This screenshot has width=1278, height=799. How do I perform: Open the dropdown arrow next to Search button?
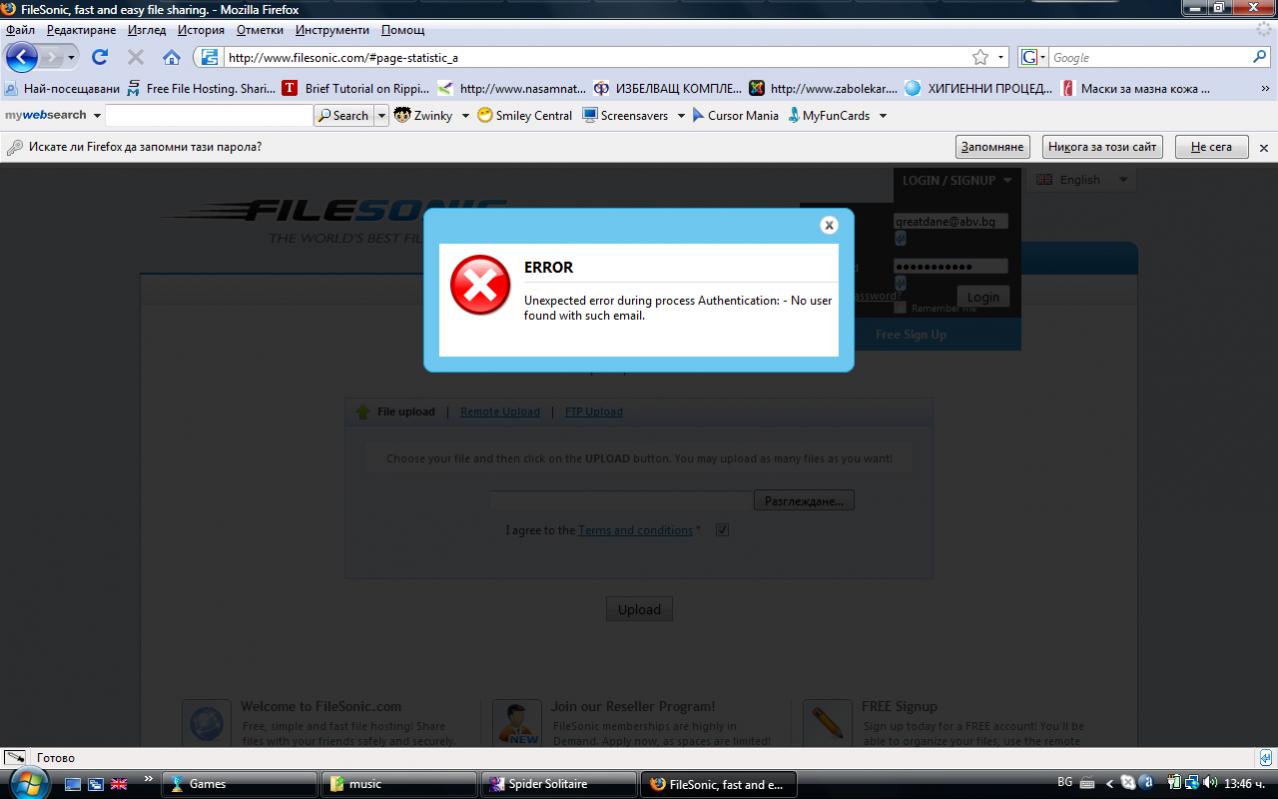tap(382, 115)
